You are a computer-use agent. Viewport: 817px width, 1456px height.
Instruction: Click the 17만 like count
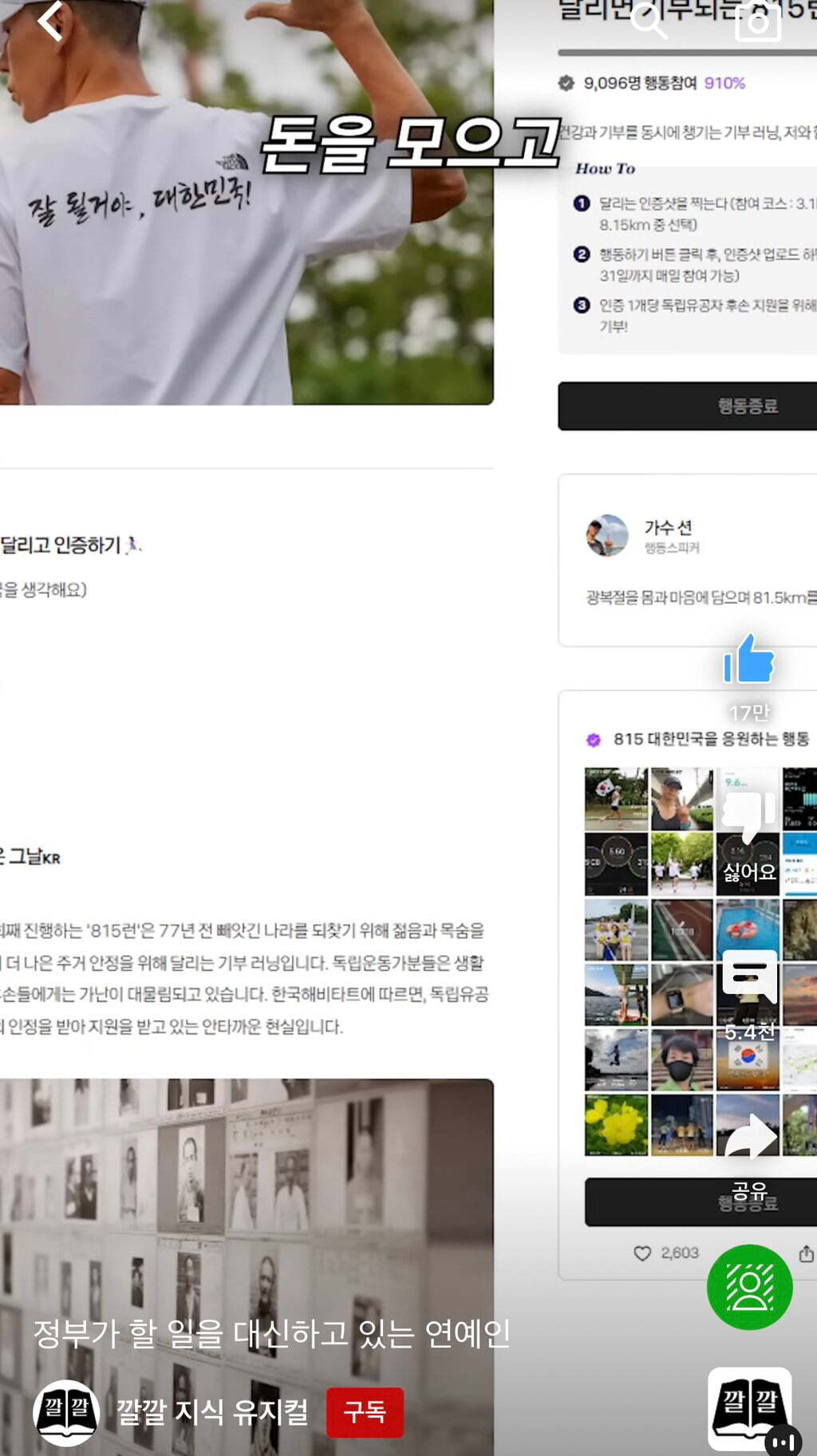(x=749, y=712)
